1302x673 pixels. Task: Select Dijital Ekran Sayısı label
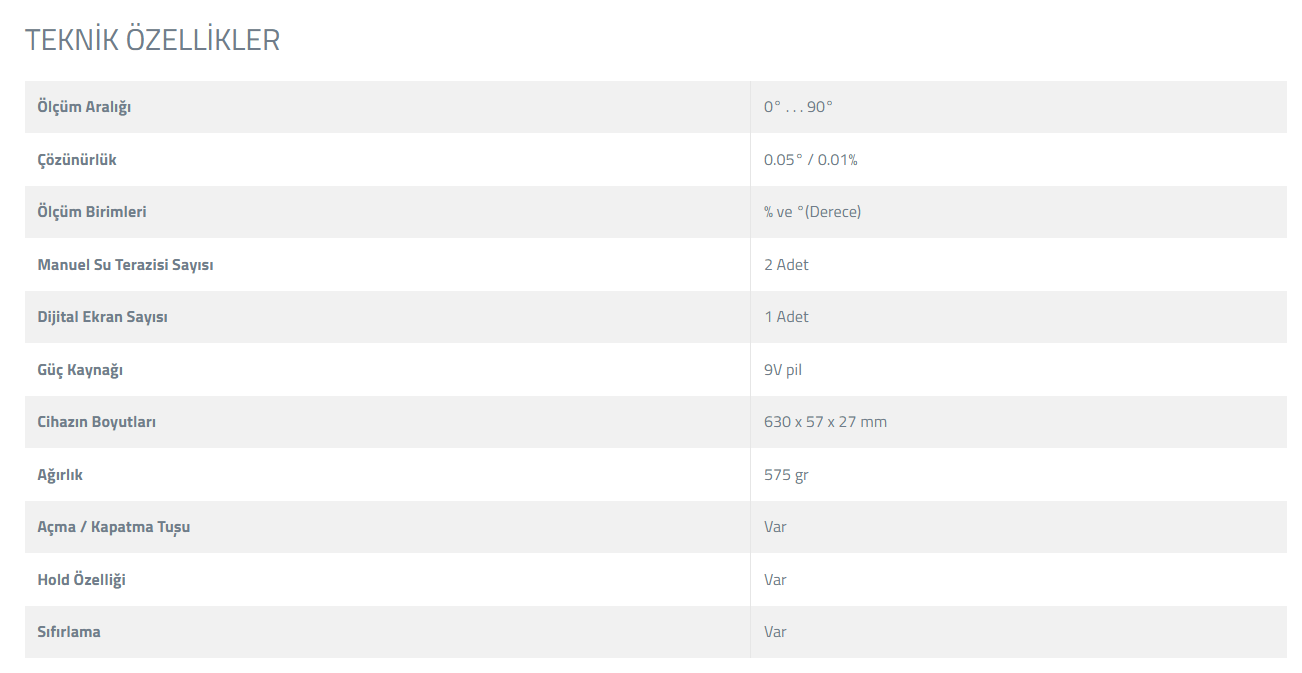tap(102, 317)
